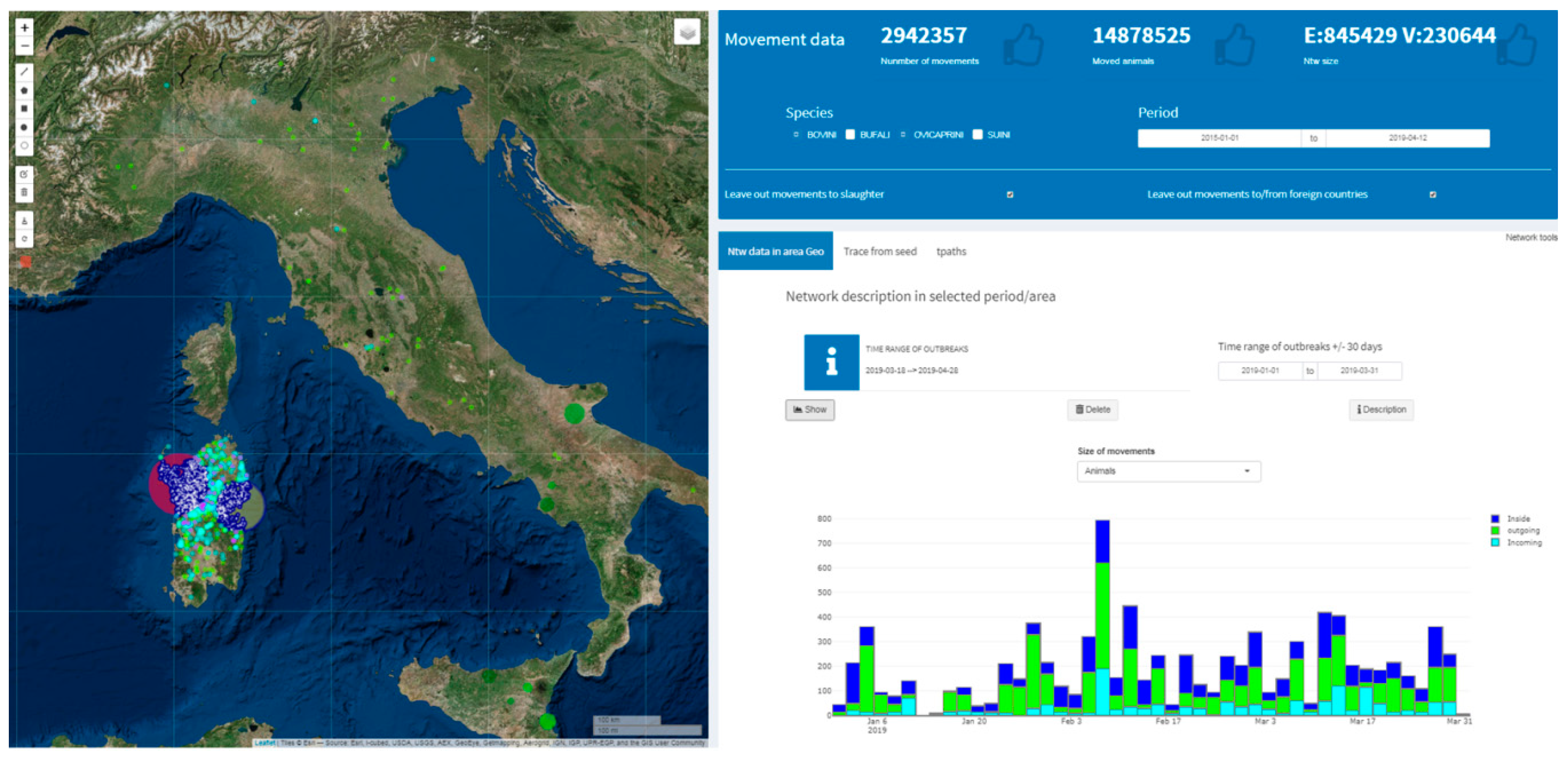The image size is (1568, 768).
Task: Open the tpaths tab
Action: point(951,251)
